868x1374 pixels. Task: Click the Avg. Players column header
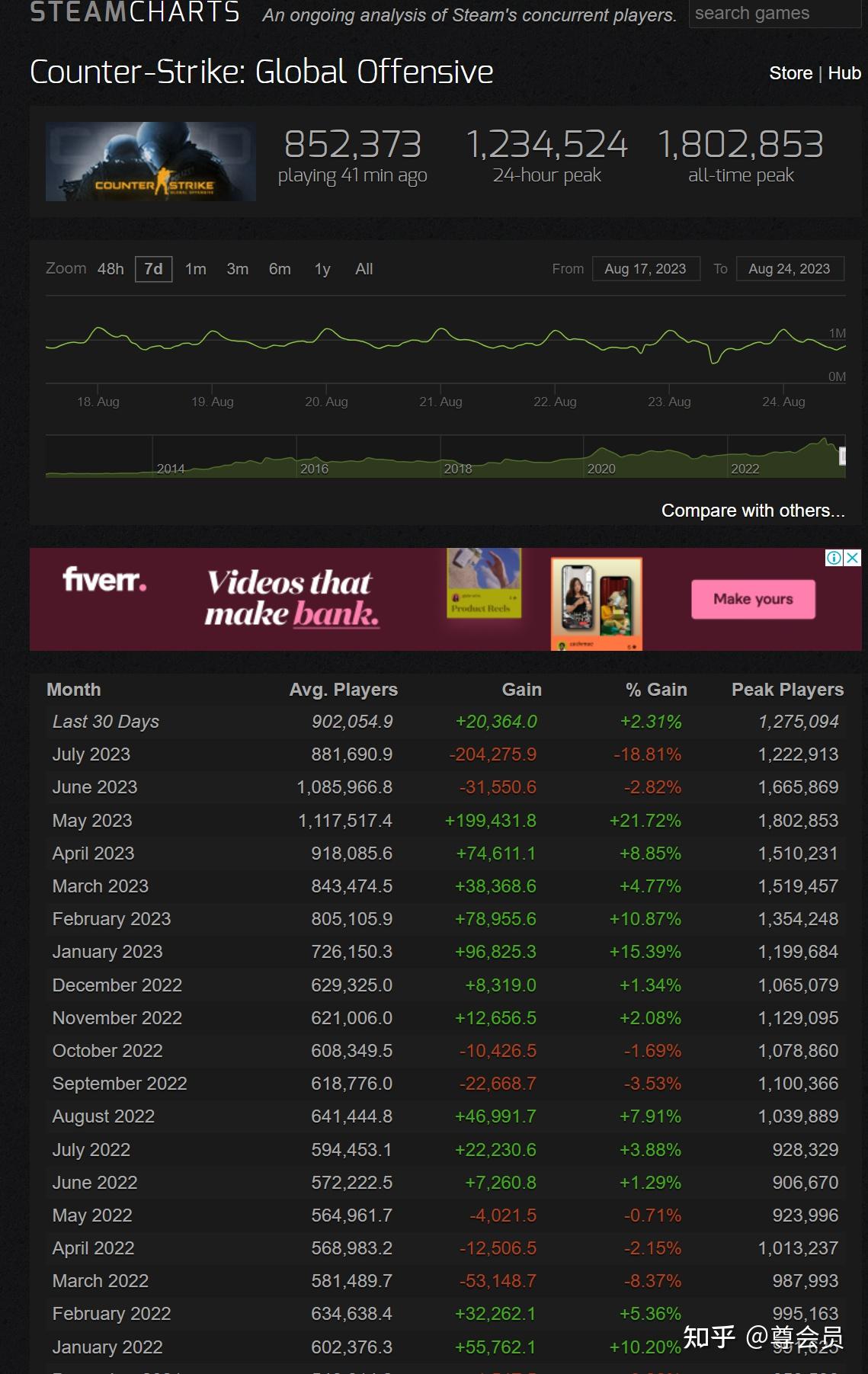[x=344, y=690]
